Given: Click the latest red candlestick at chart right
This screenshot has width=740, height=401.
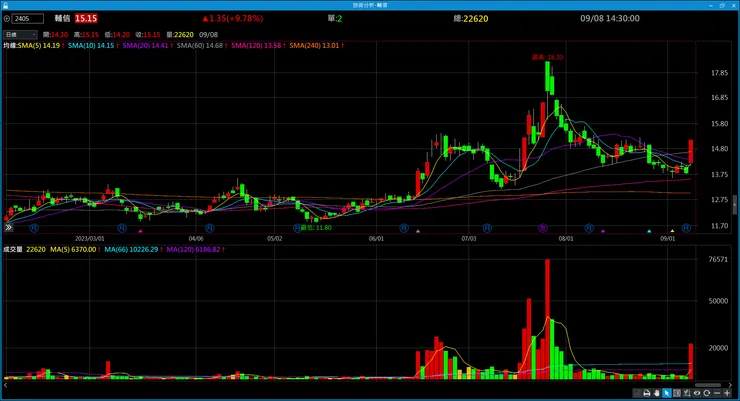Looking at the screenshot, I should click(x=690, y=152).
